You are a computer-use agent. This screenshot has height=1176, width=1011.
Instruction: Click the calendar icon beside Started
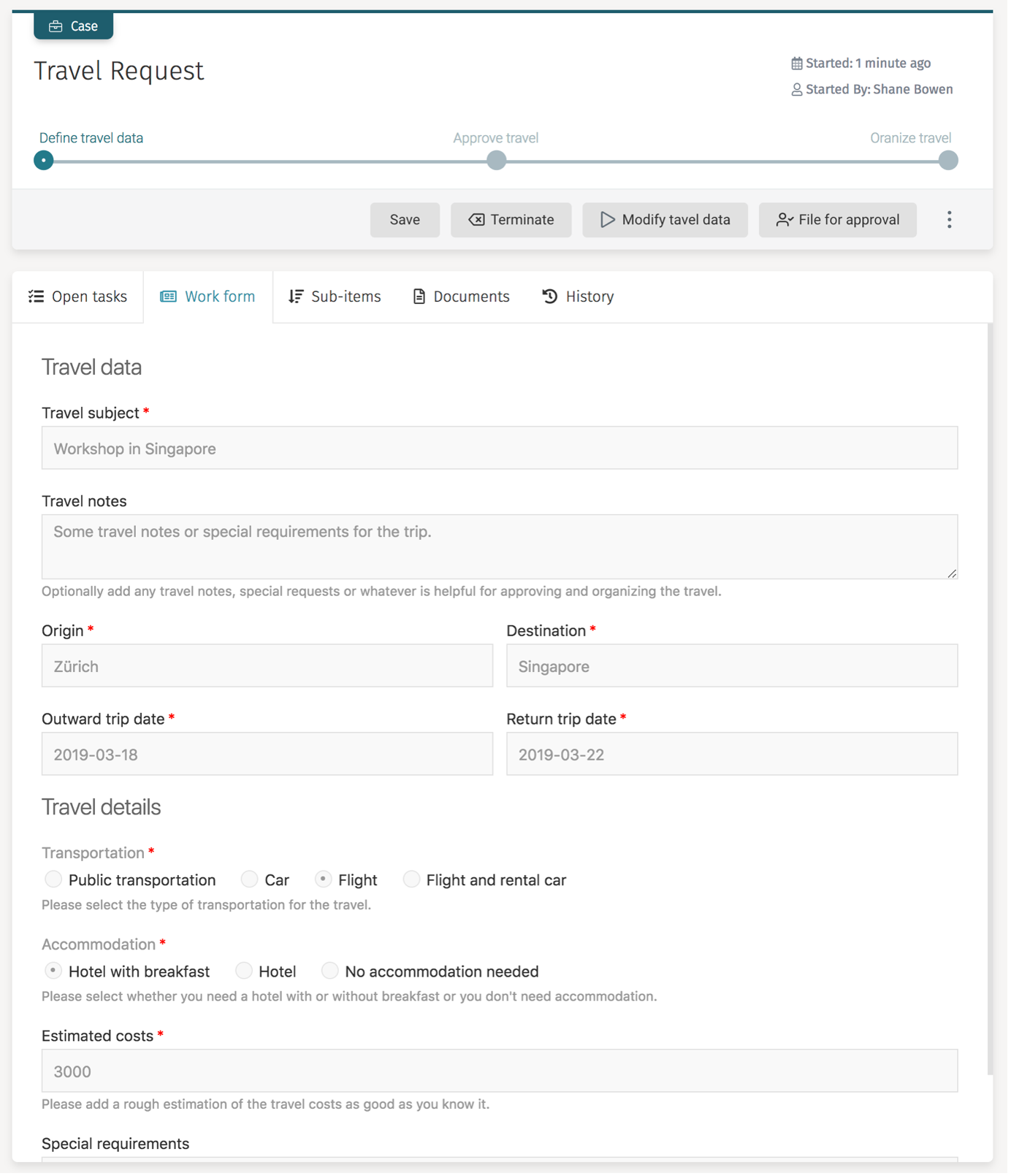point(796,64)
